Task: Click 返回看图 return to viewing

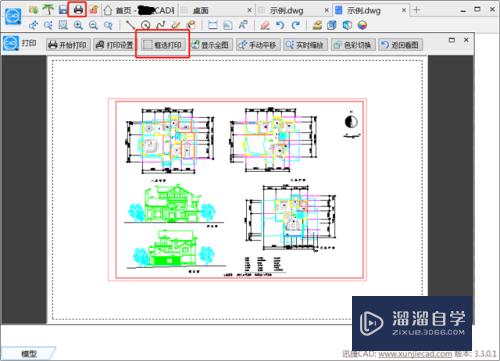Action: click(400, 45)
